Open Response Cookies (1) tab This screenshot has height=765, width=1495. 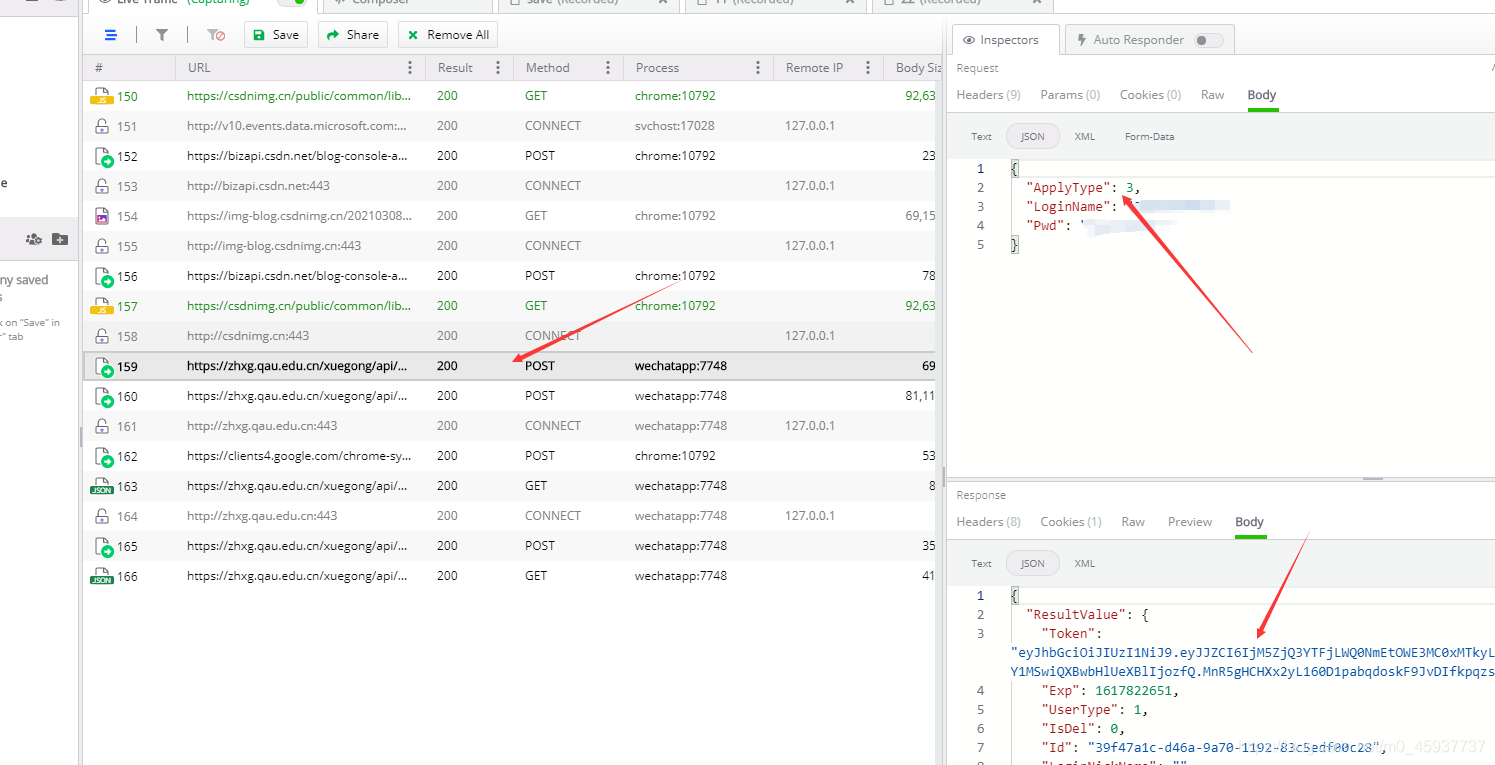[x=1071, y=522]
